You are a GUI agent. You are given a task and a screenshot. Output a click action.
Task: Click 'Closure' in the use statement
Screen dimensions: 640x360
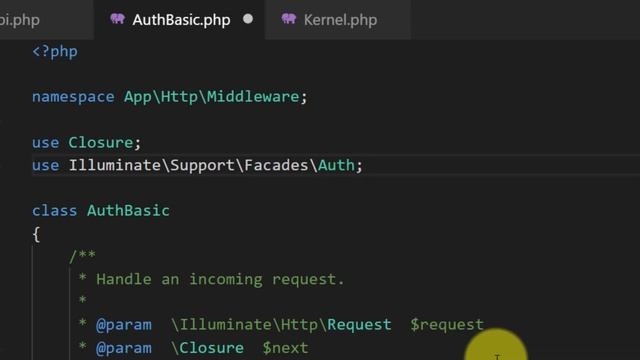point(101,143)
